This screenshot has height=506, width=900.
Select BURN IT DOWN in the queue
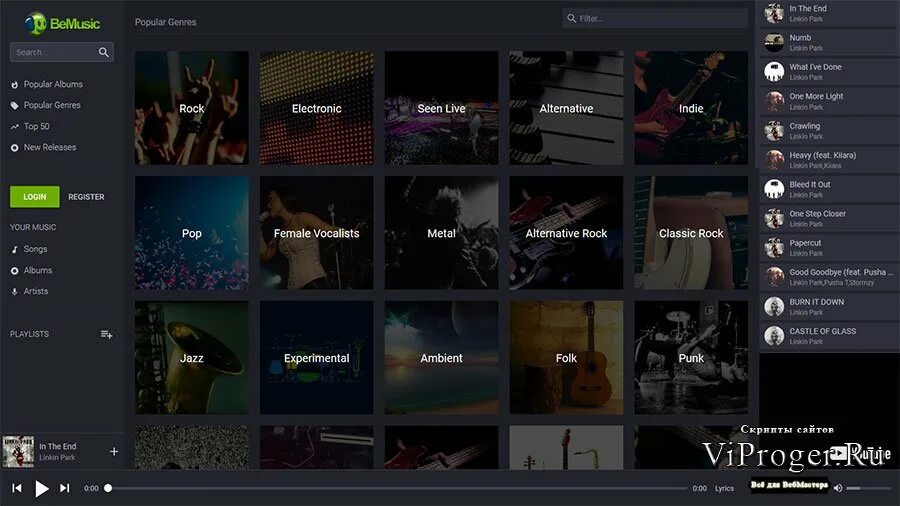click(829, 307)
